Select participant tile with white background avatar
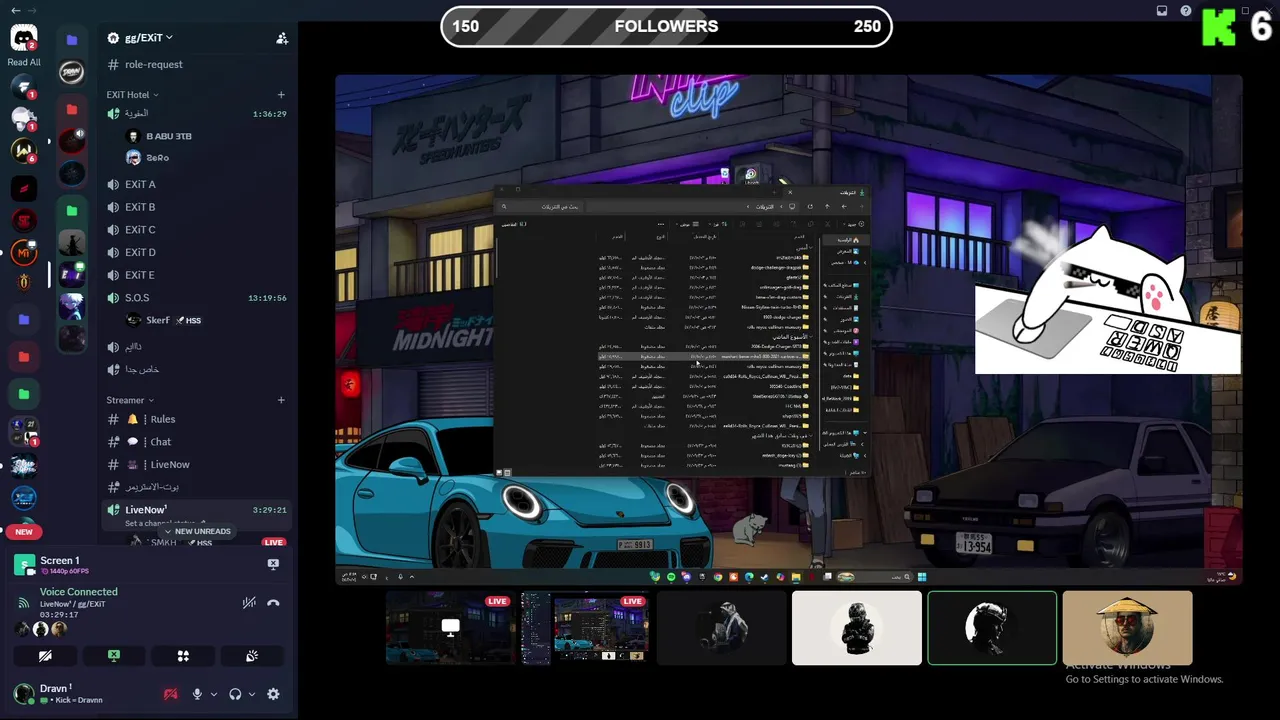The width and height of the screenshot is (1280, 720). tap(857, 627)
